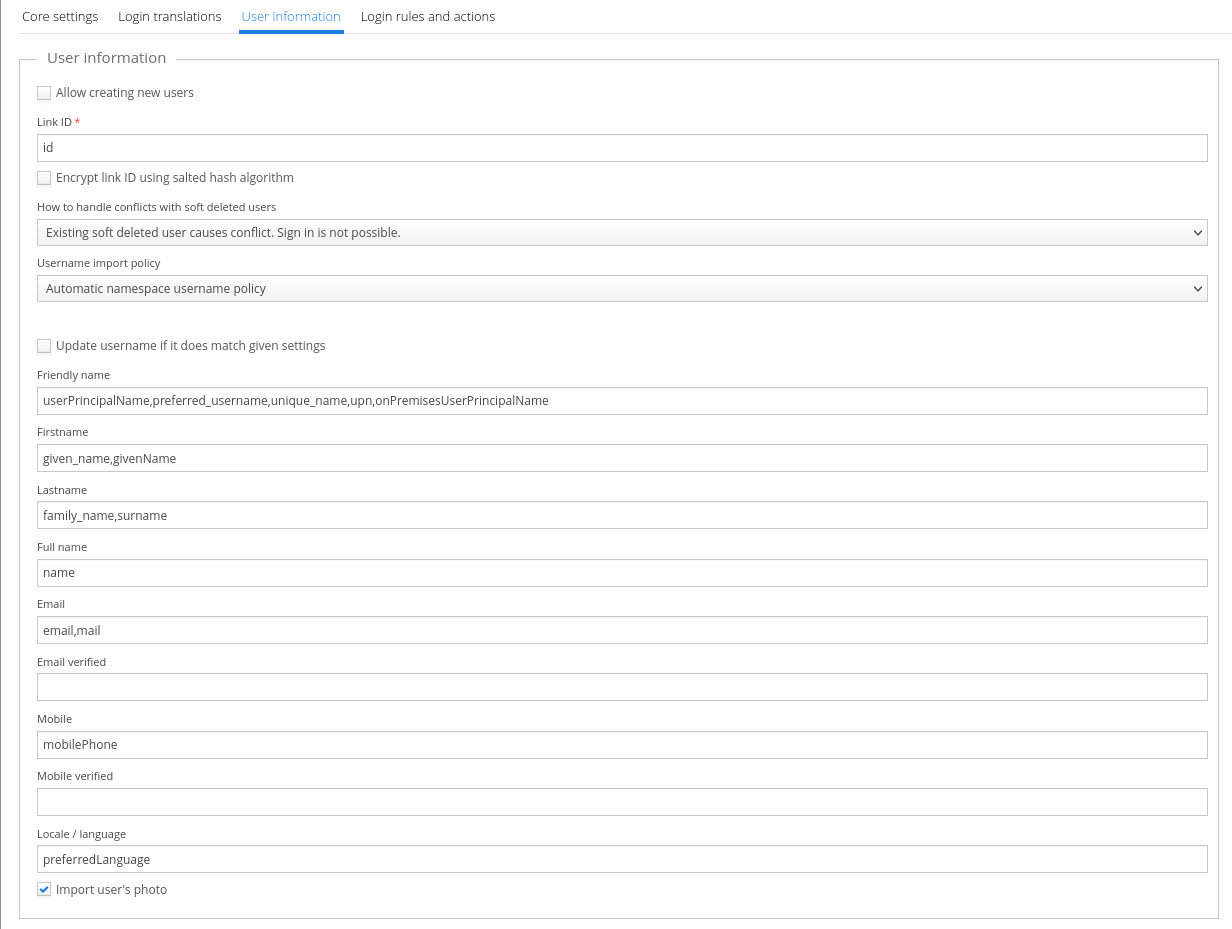
Task: Expand soft deleted users conflict dropdown
Action: point(621,233)
